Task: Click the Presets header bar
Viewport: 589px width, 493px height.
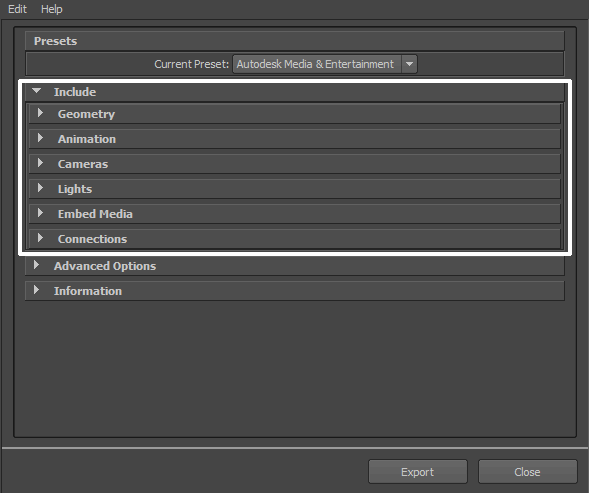Action: 294,41
